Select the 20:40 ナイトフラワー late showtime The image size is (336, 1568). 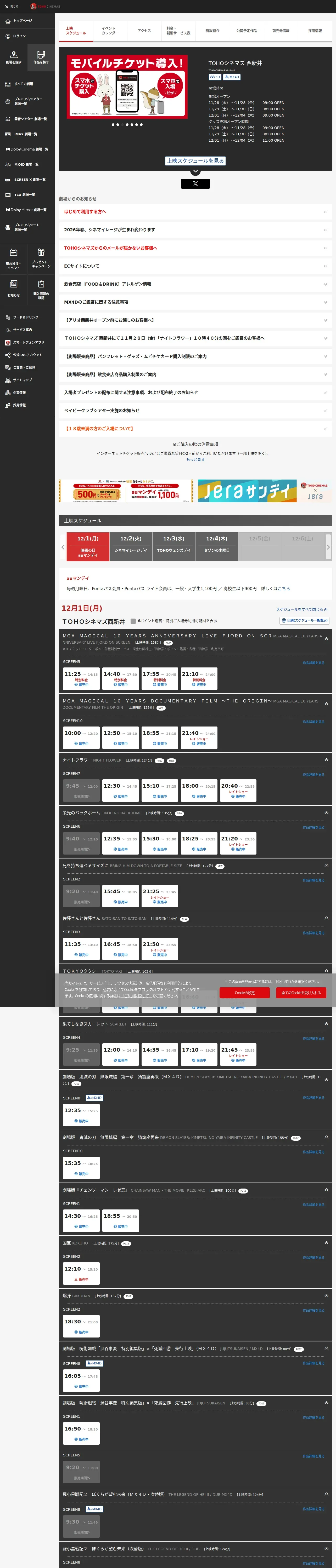pos(238,791)
